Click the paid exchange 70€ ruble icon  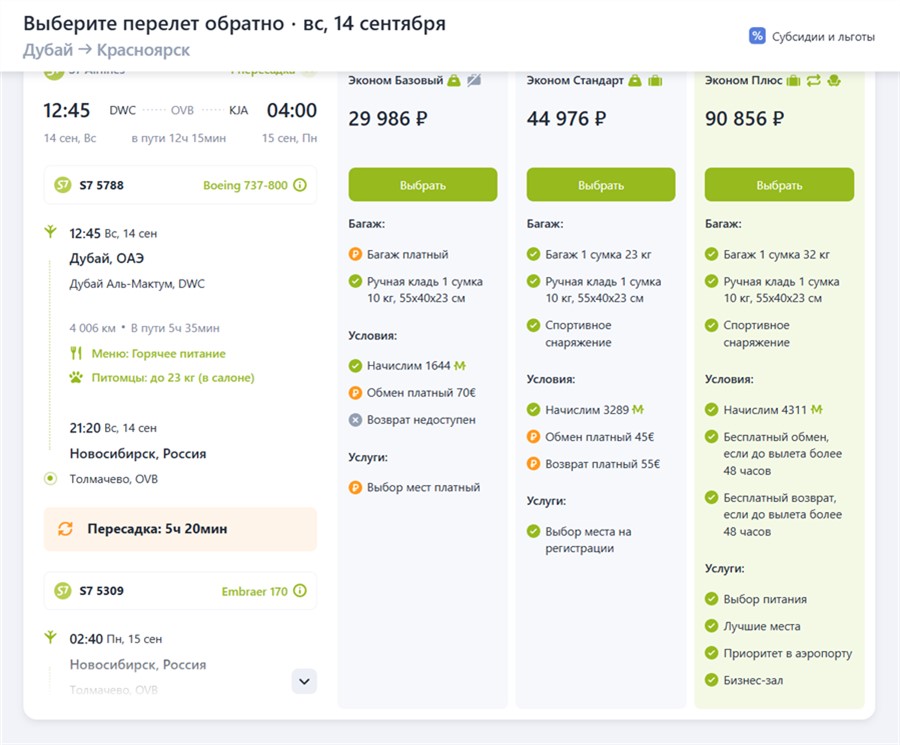[355, 393]
